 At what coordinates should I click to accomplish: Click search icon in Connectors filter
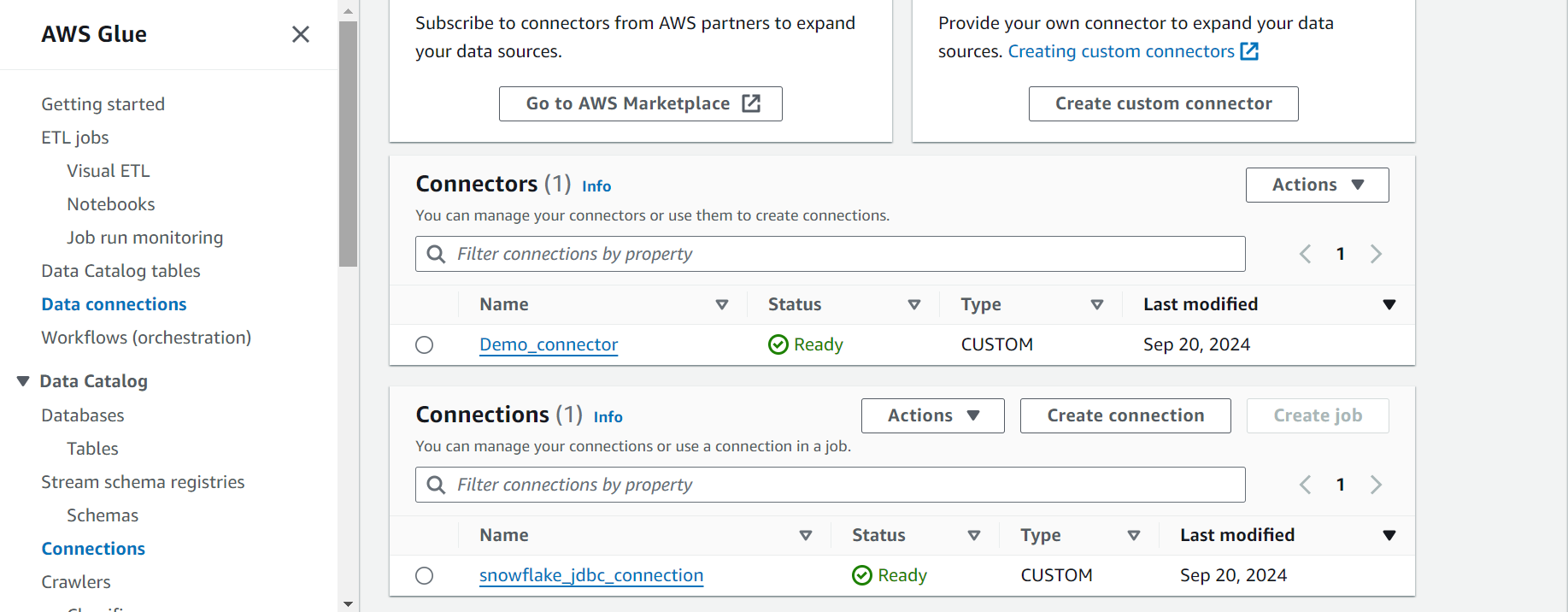pos(436,254)
